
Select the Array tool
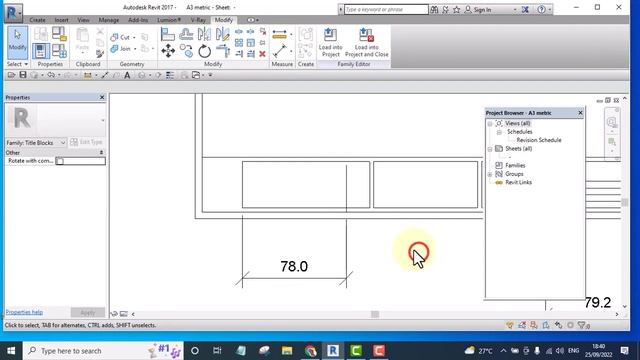point(239,42)
